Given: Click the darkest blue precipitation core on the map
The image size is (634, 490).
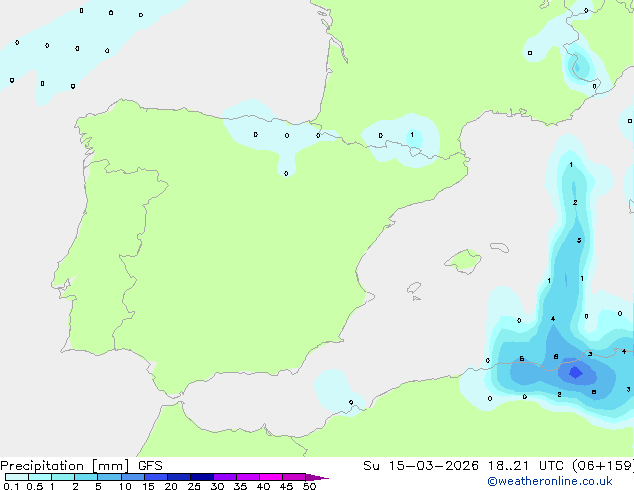Looking at the screenshot, I should (575, 372).
